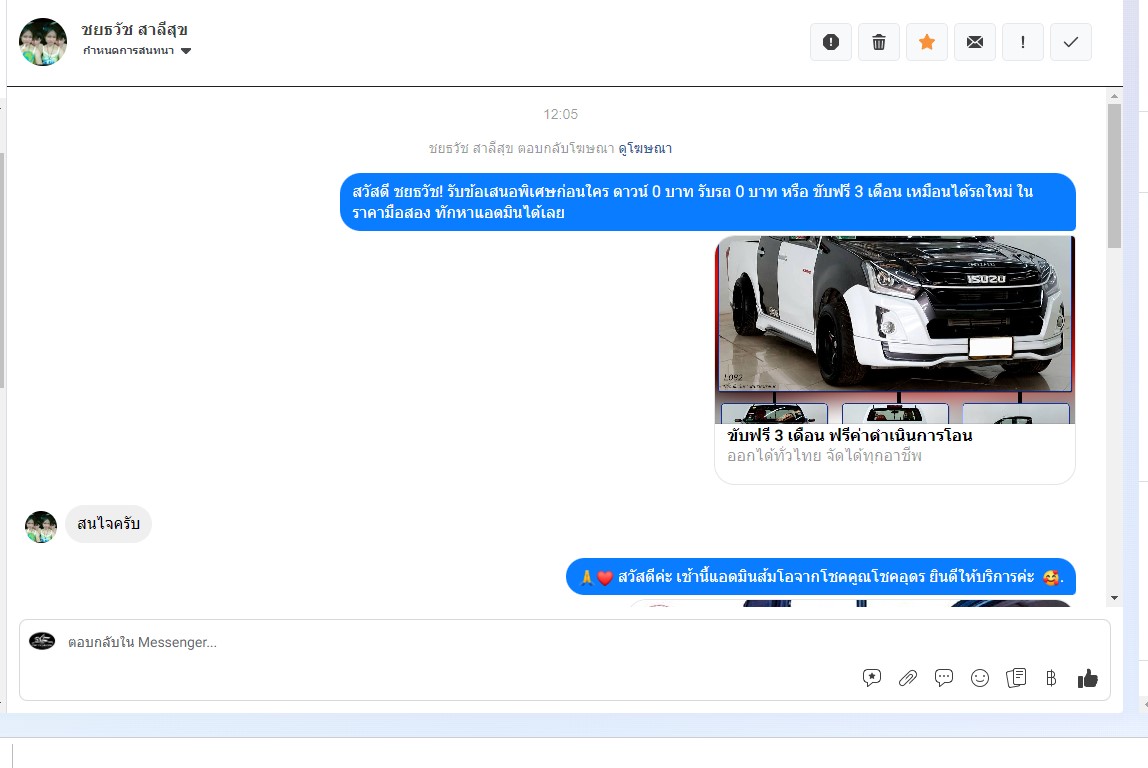Click the ขับฟรี 3 เดือน ad title
Screen dimensions: 1148x768
pos(849,436)
